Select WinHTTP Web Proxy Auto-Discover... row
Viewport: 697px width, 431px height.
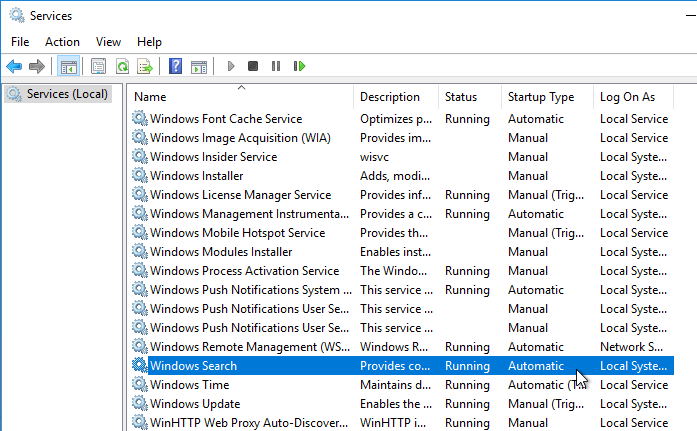402,422
